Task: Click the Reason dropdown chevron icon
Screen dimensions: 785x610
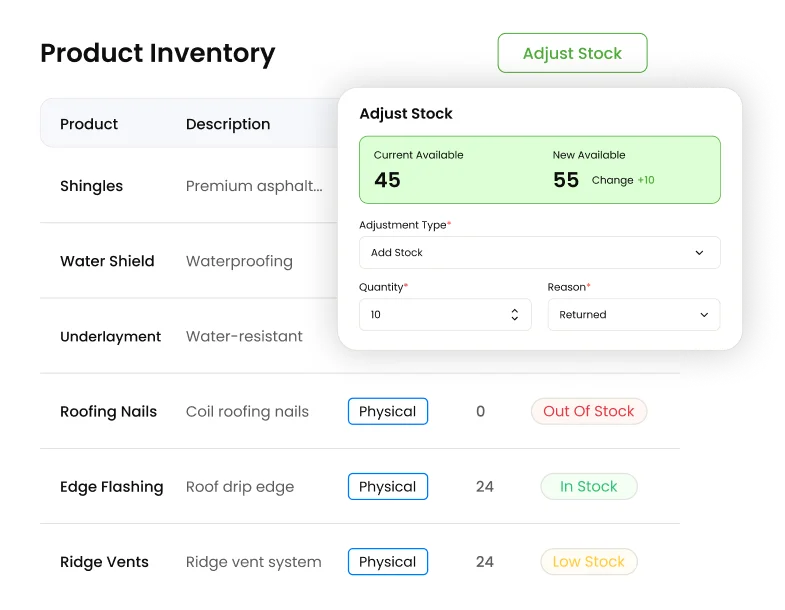Action: coord(704,315)
